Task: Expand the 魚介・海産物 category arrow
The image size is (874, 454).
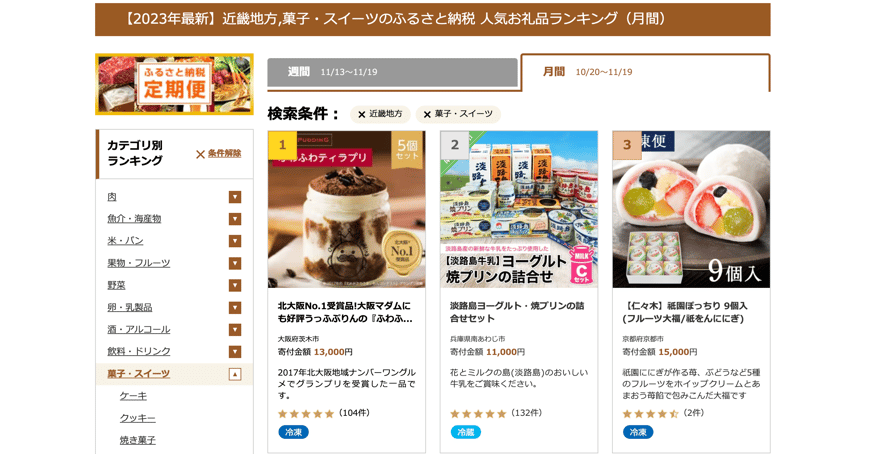Action: [235, 219]
